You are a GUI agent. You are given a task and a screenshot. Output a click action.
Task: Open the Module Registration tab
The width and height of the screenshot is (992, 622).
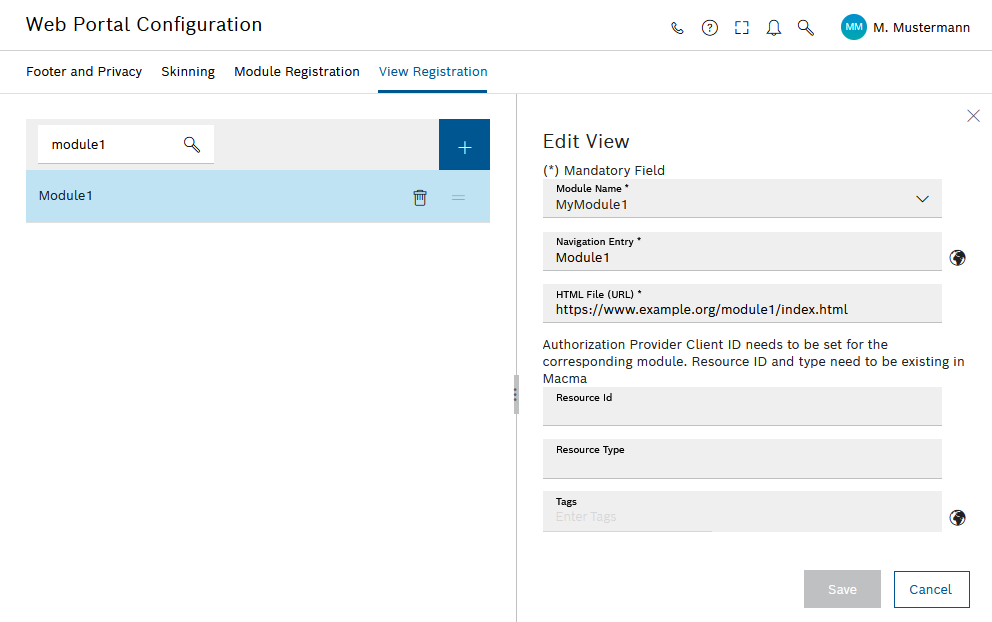click(297, 71)
